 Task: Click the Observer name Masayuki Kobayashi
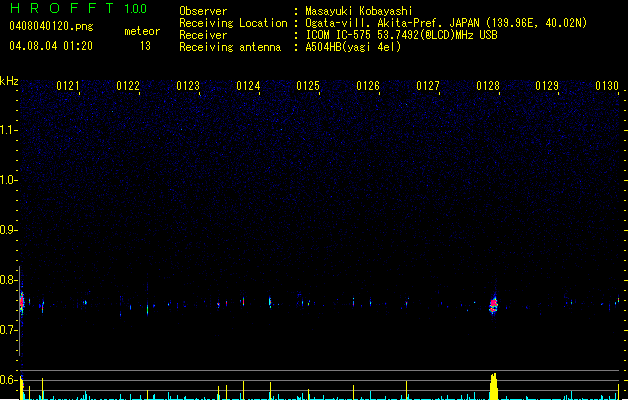pyautogui.click(x=359, y=11)
